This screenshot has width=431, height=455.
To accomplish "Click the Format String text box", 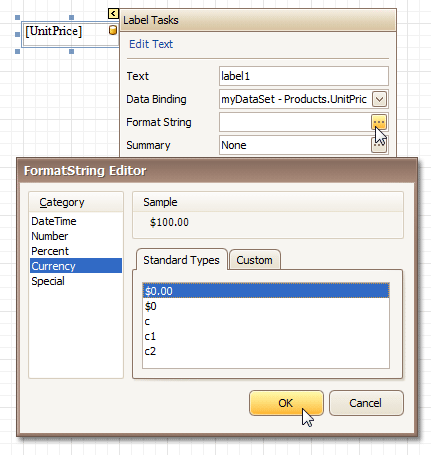I will (x=295, y=122).
